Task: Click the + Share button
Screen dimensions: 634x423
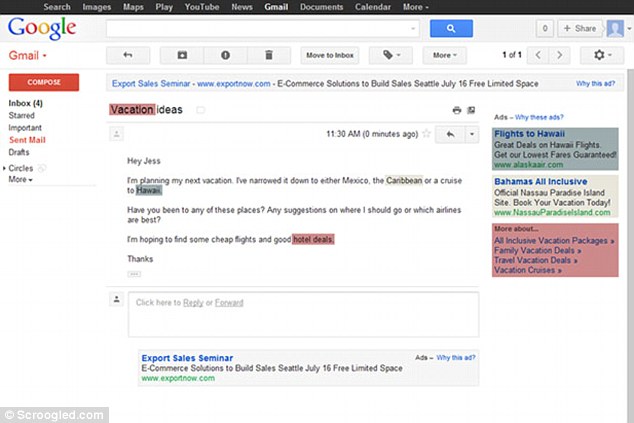Action: [x=580, y=28]
